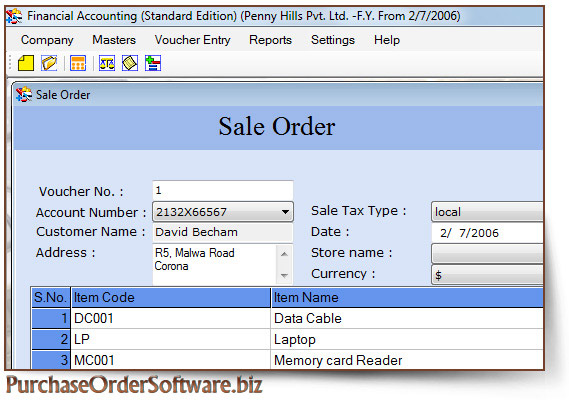
Task: Click the Address box scroll down arrow
Action: [284, 276]
